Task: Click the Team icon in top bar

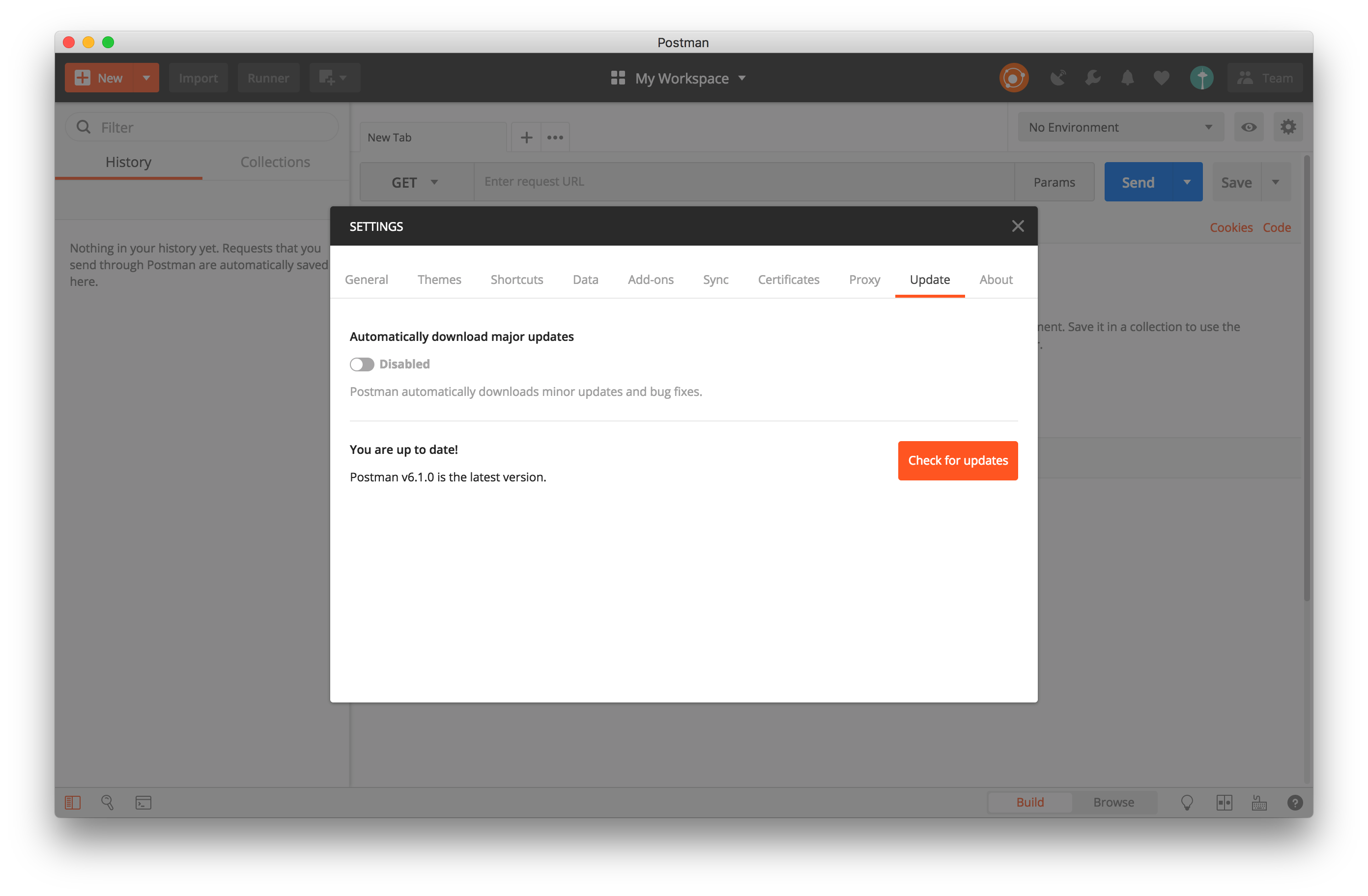Action: point(1265,78)
